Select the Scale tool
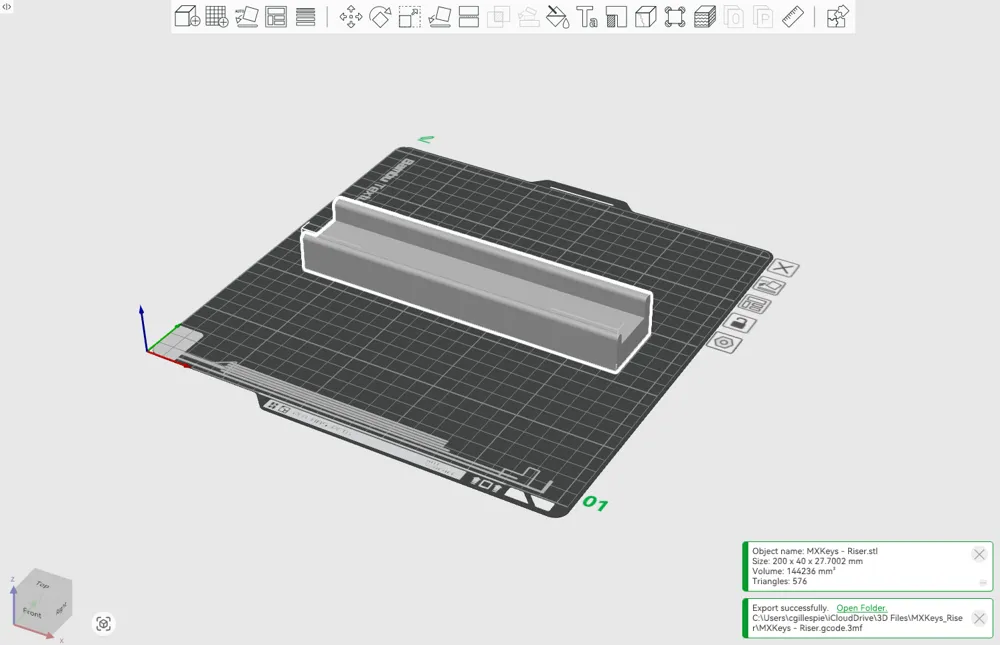Viewport: 1000px width, 645px height. pyautogui.click(x=409, y=17)
